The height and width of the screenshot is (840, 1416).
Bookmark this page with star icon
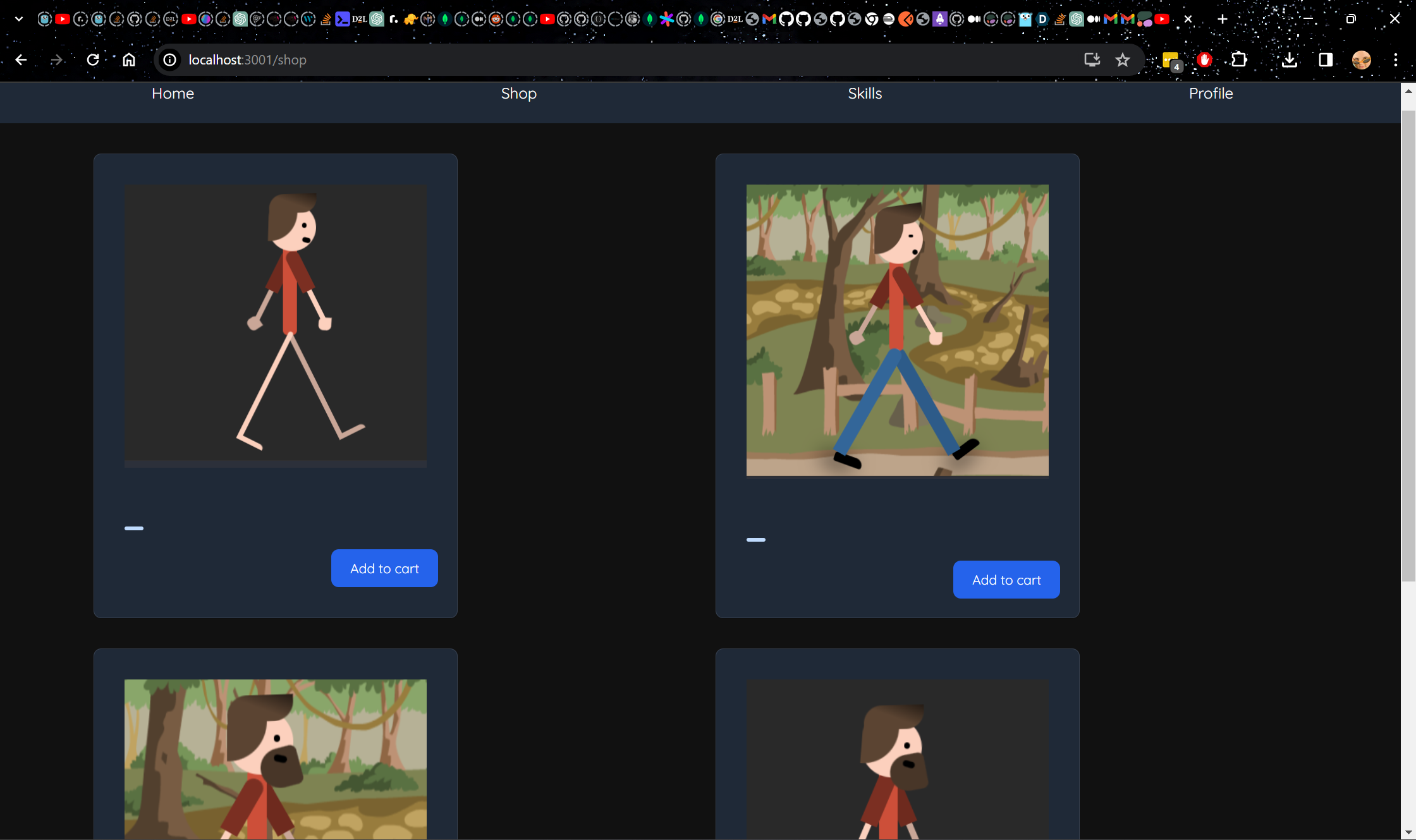pos(1122,59)
